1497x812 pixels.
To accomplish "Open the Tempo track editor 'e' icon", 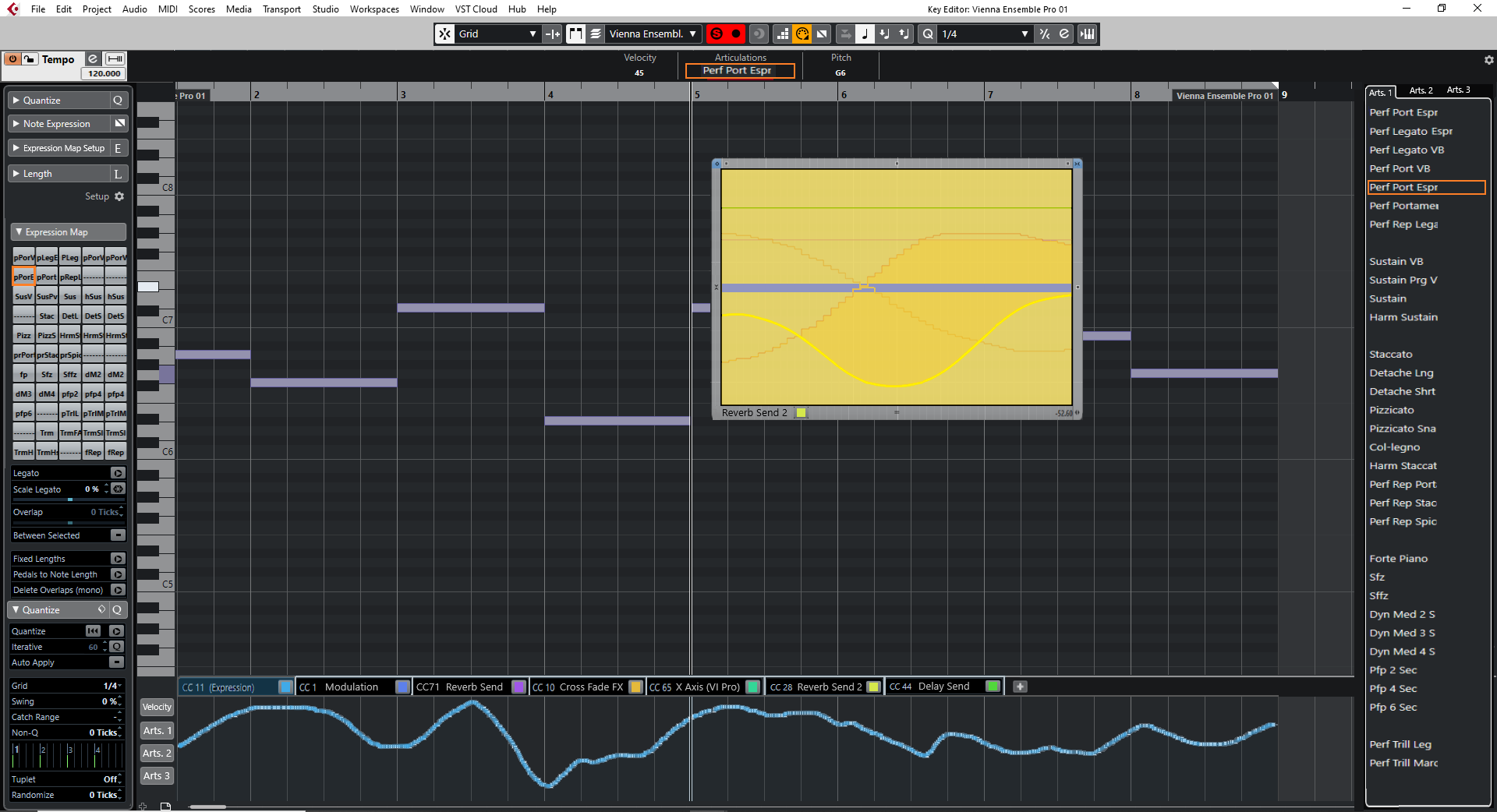I will 93,59.
